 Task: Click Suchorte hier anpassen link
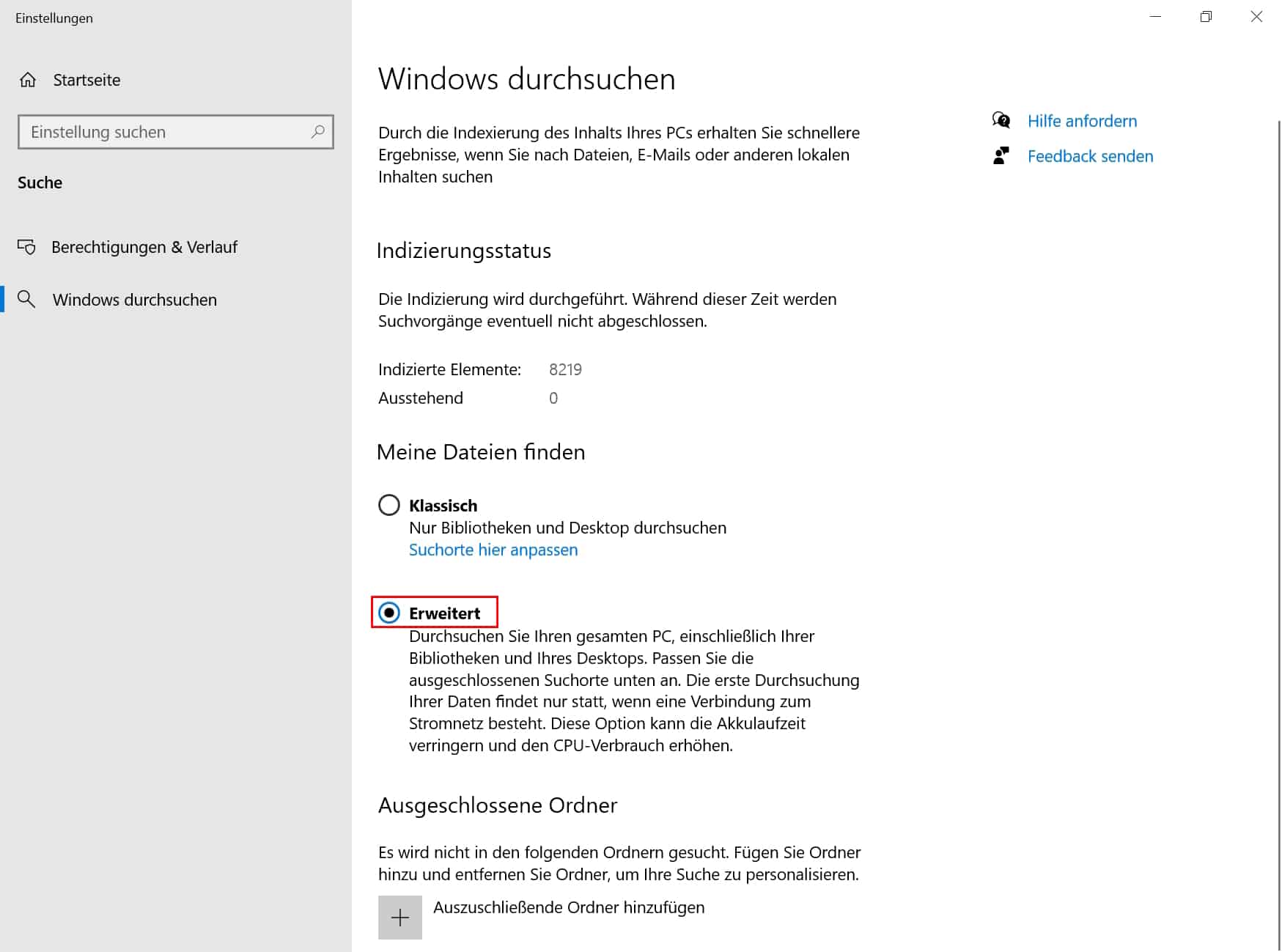point(493,550)
